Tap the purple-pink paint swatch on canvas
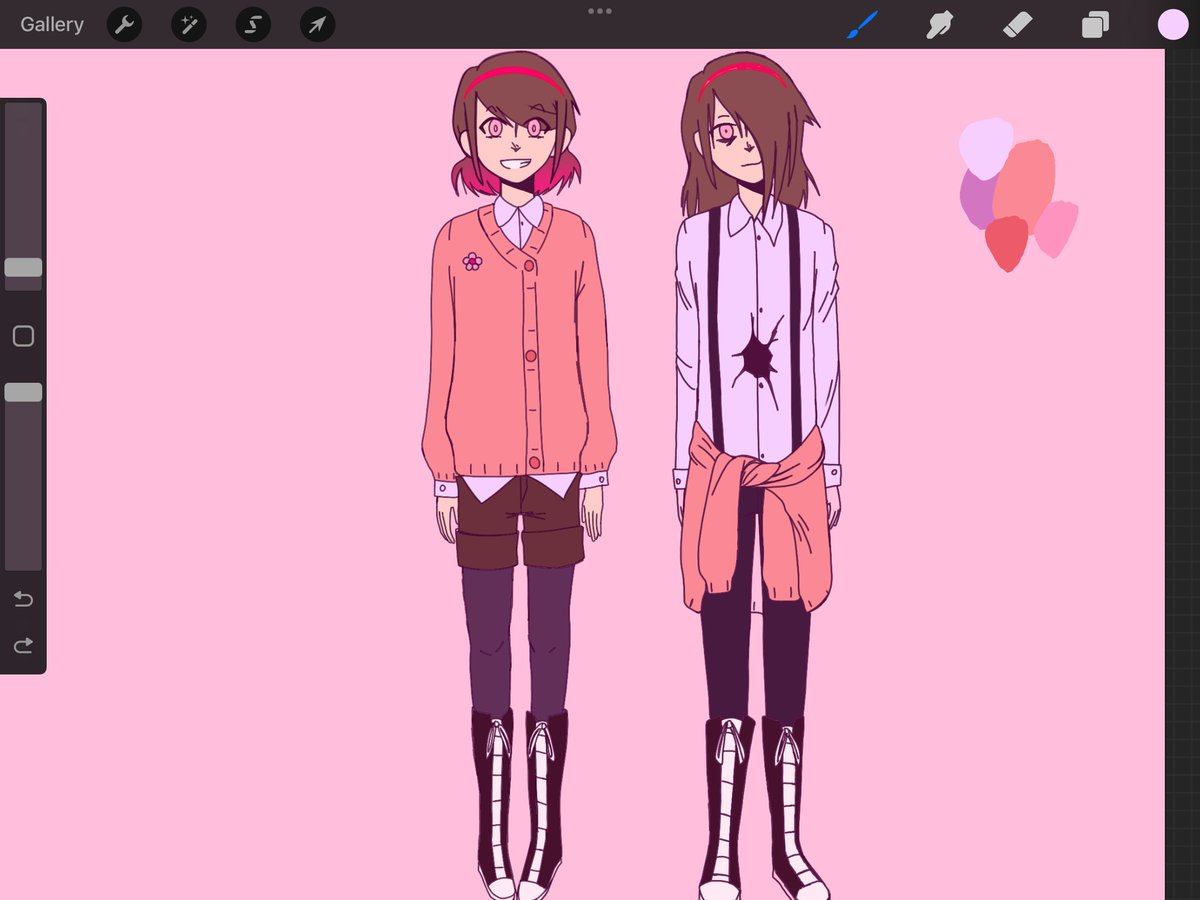 pyautogui.click(x=976, y=200)
